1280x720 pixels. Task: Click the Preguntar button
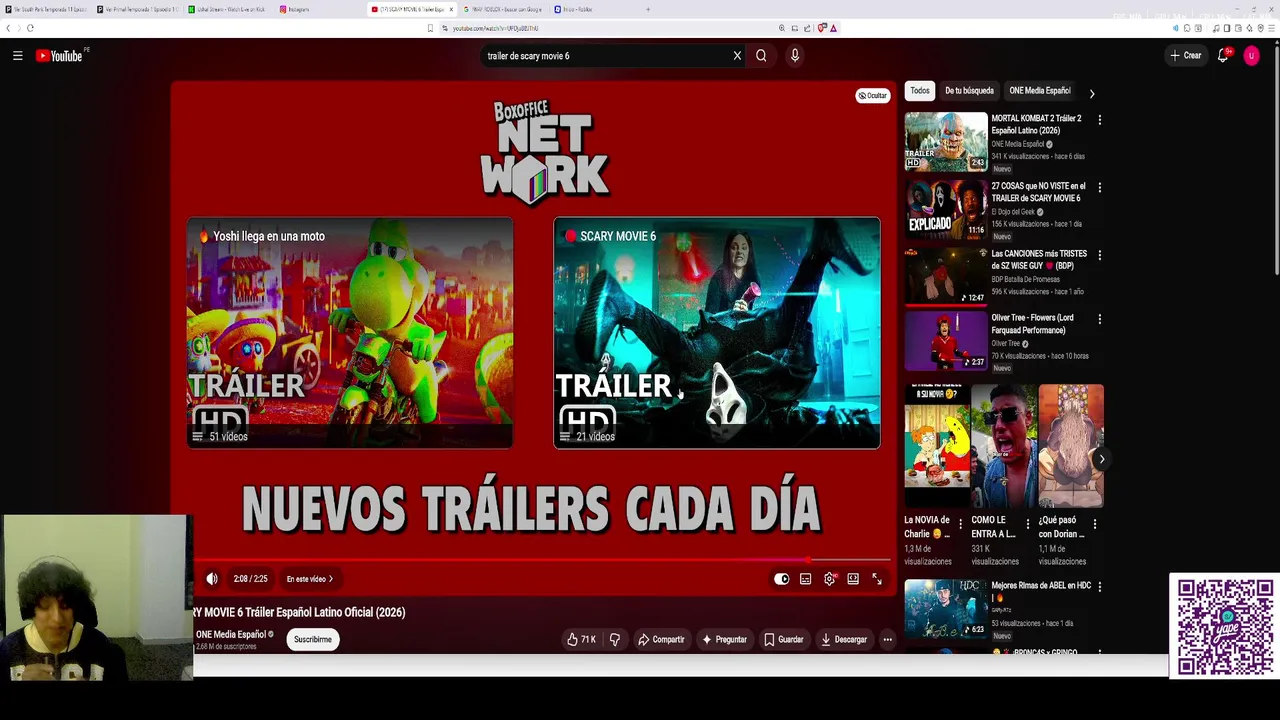(x=724, y=640)
